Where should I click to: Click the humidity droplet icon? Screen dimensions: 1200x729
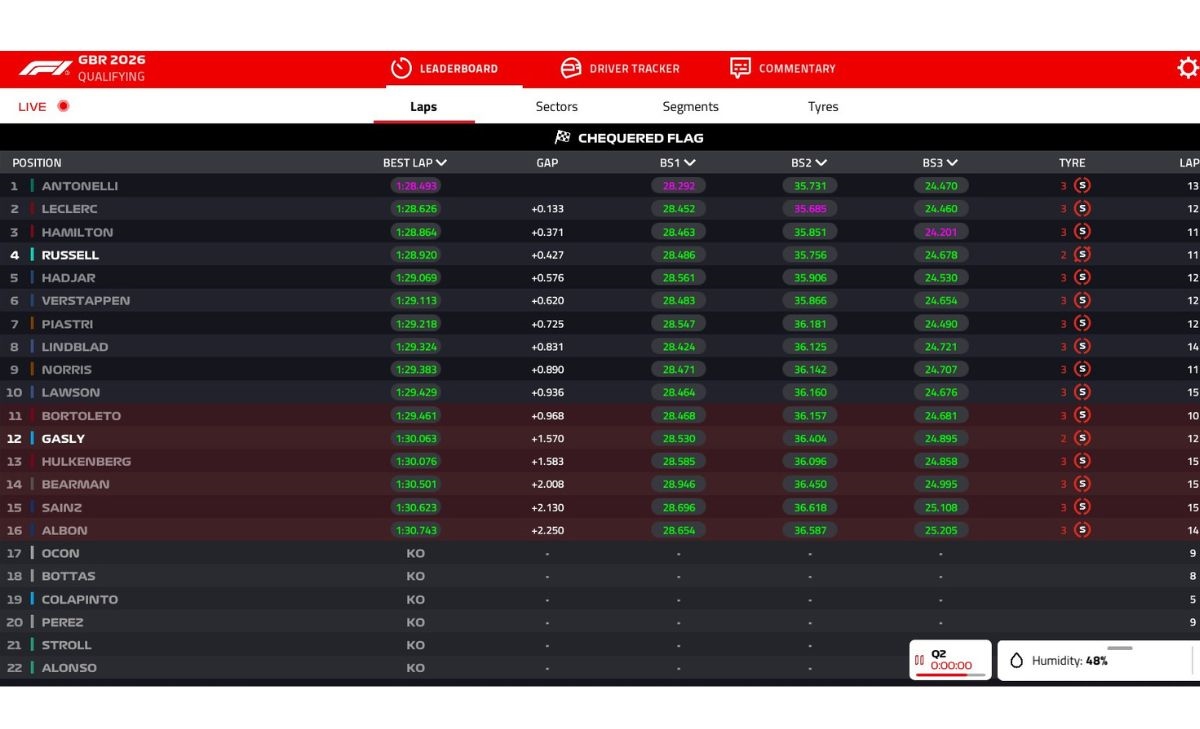[1017, 661]
